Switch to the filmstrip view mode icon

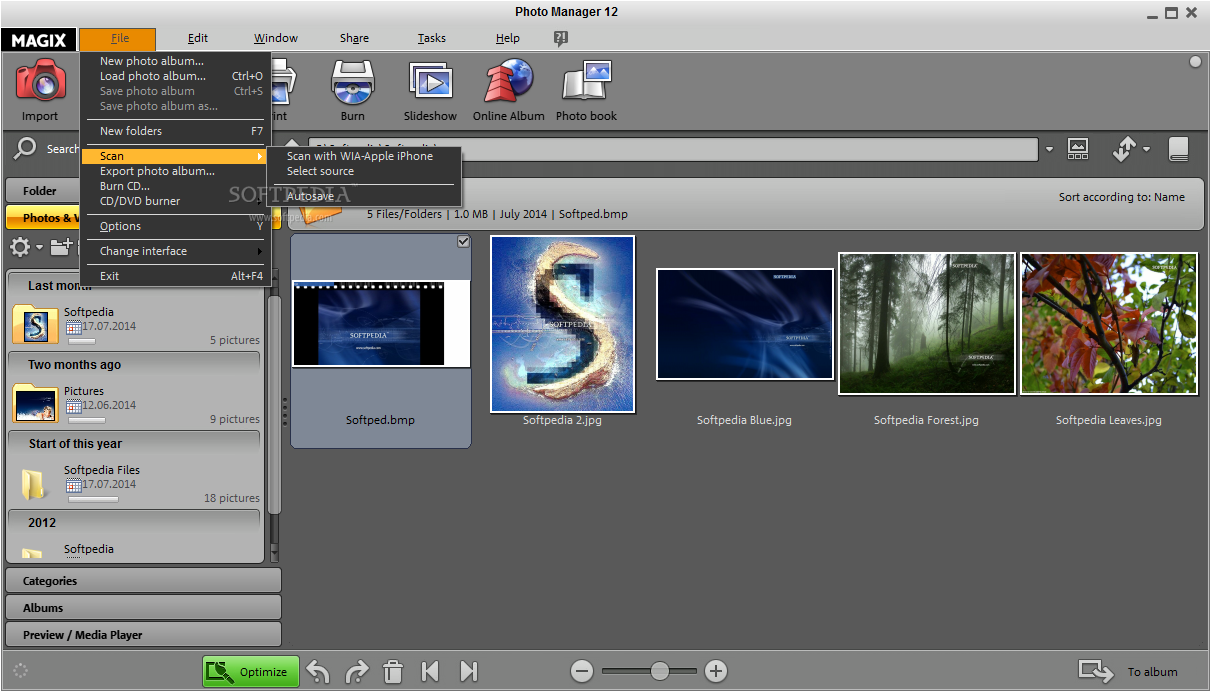point(1078,149)
